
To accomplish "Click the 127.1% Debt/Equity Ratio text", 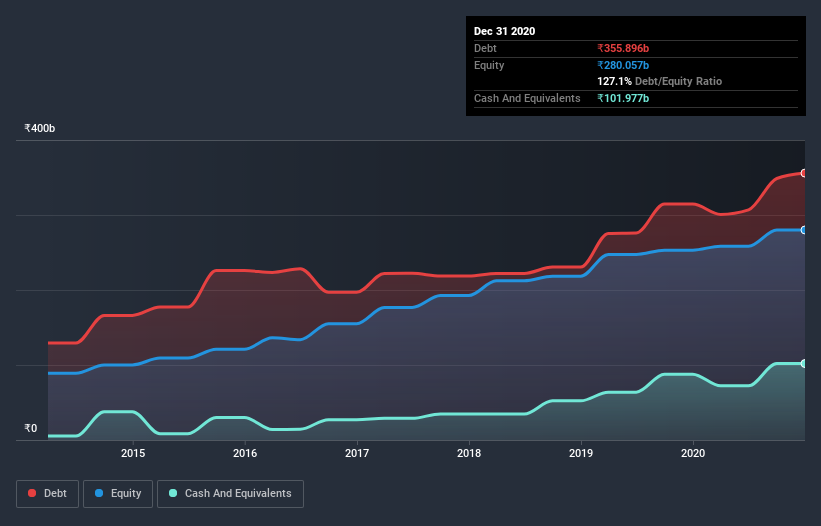I will [660, 81].
